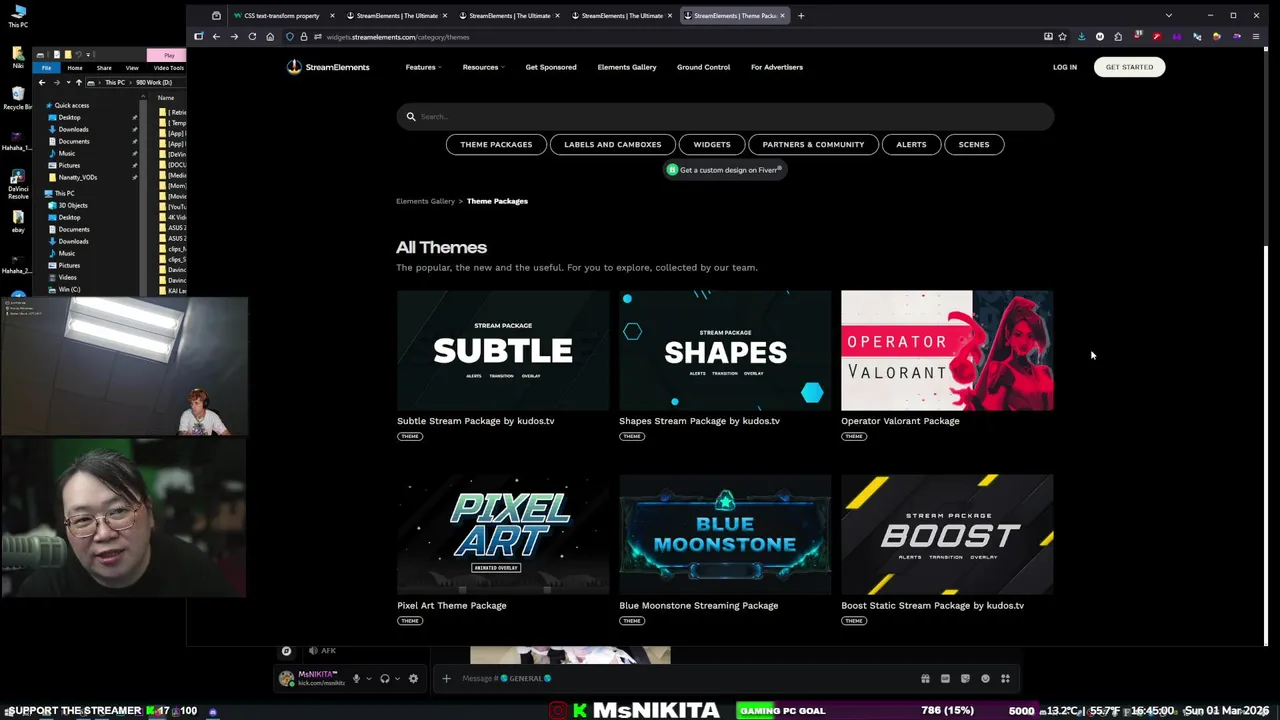
Task: Open the browser downloads icon
Action: 1081,37
